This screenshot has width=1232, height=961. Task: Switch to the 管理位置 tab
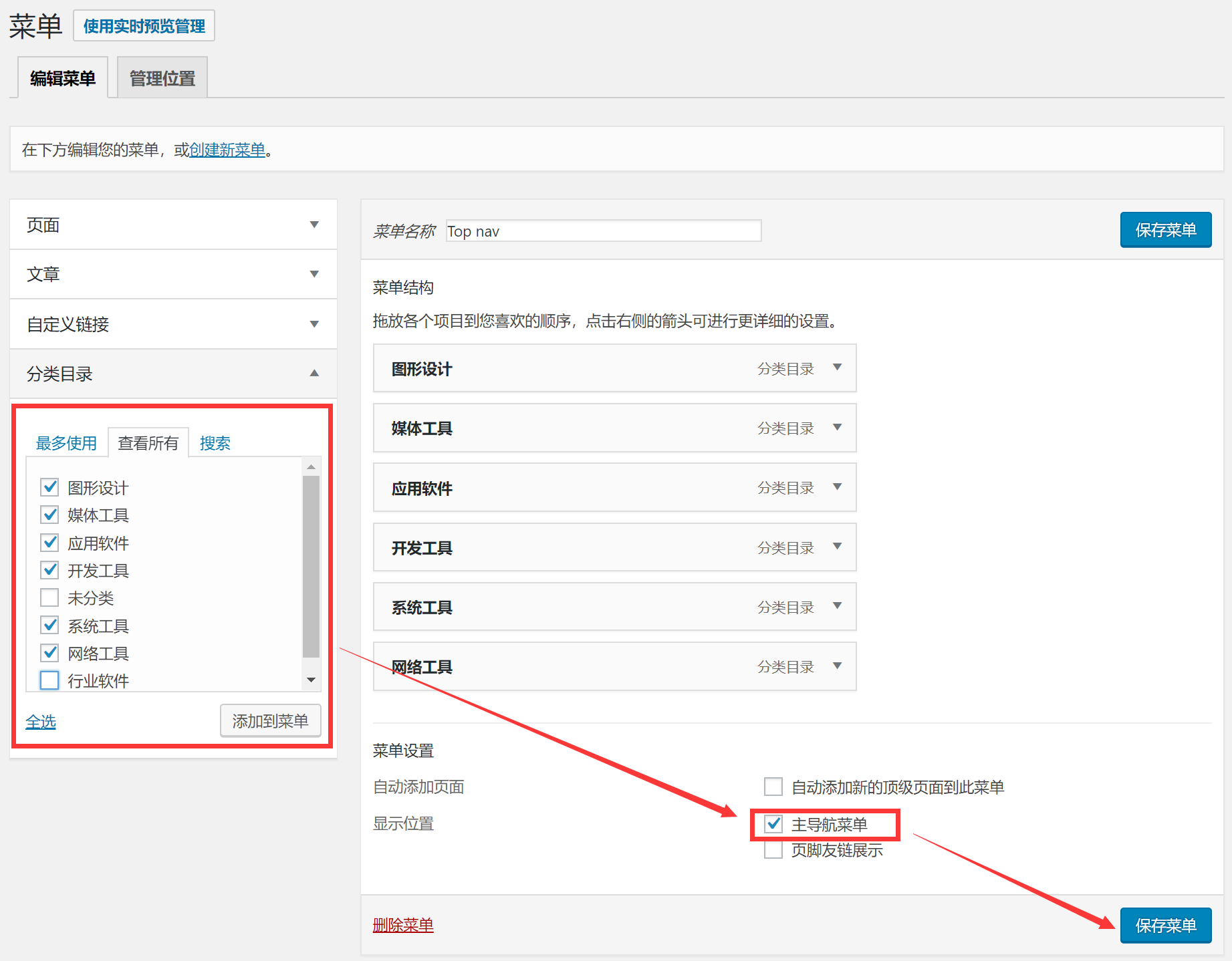[162, 77]
